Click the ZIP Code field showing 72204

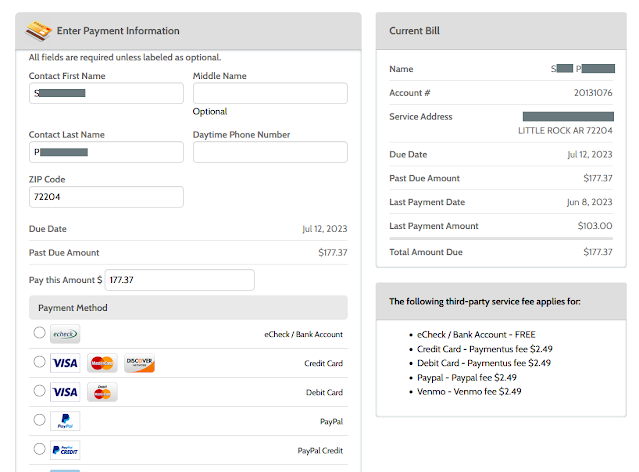[106, 197]
